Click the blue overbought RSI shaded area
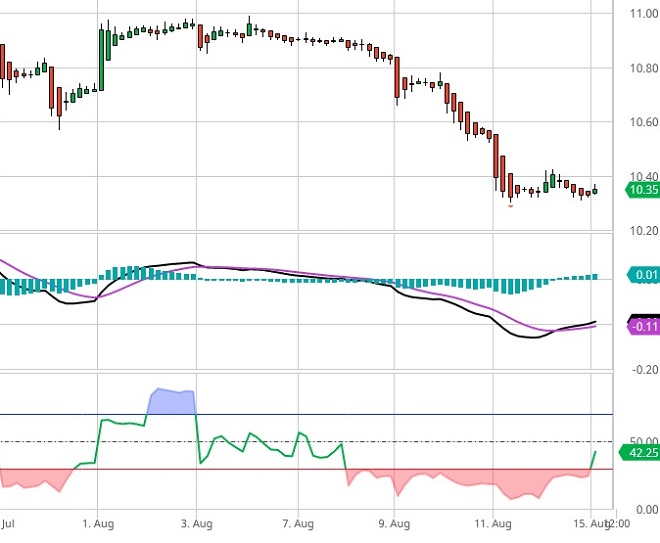660x543 pixels. (172, 403)
